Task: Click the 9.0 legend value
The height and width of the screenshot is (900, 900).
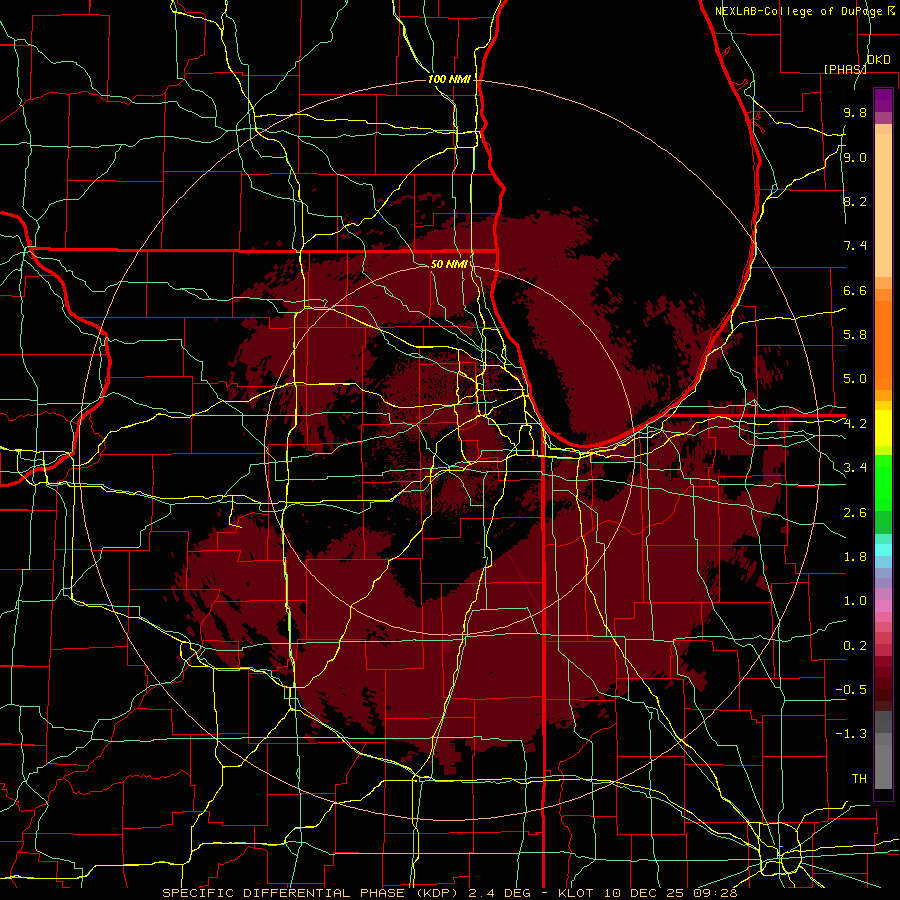Action: [855, 157]
